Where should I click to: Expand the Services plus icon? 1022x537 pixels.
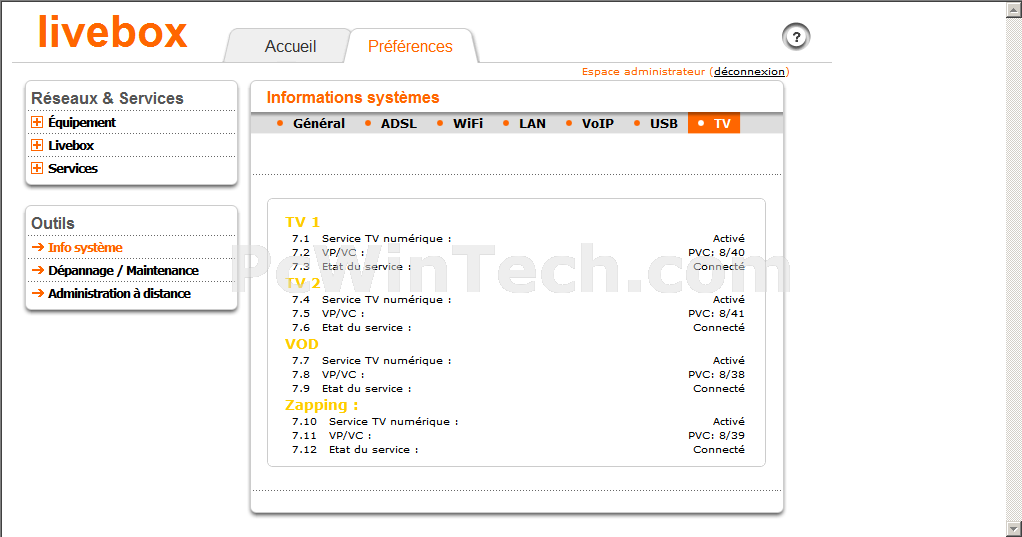coord(37,168)
